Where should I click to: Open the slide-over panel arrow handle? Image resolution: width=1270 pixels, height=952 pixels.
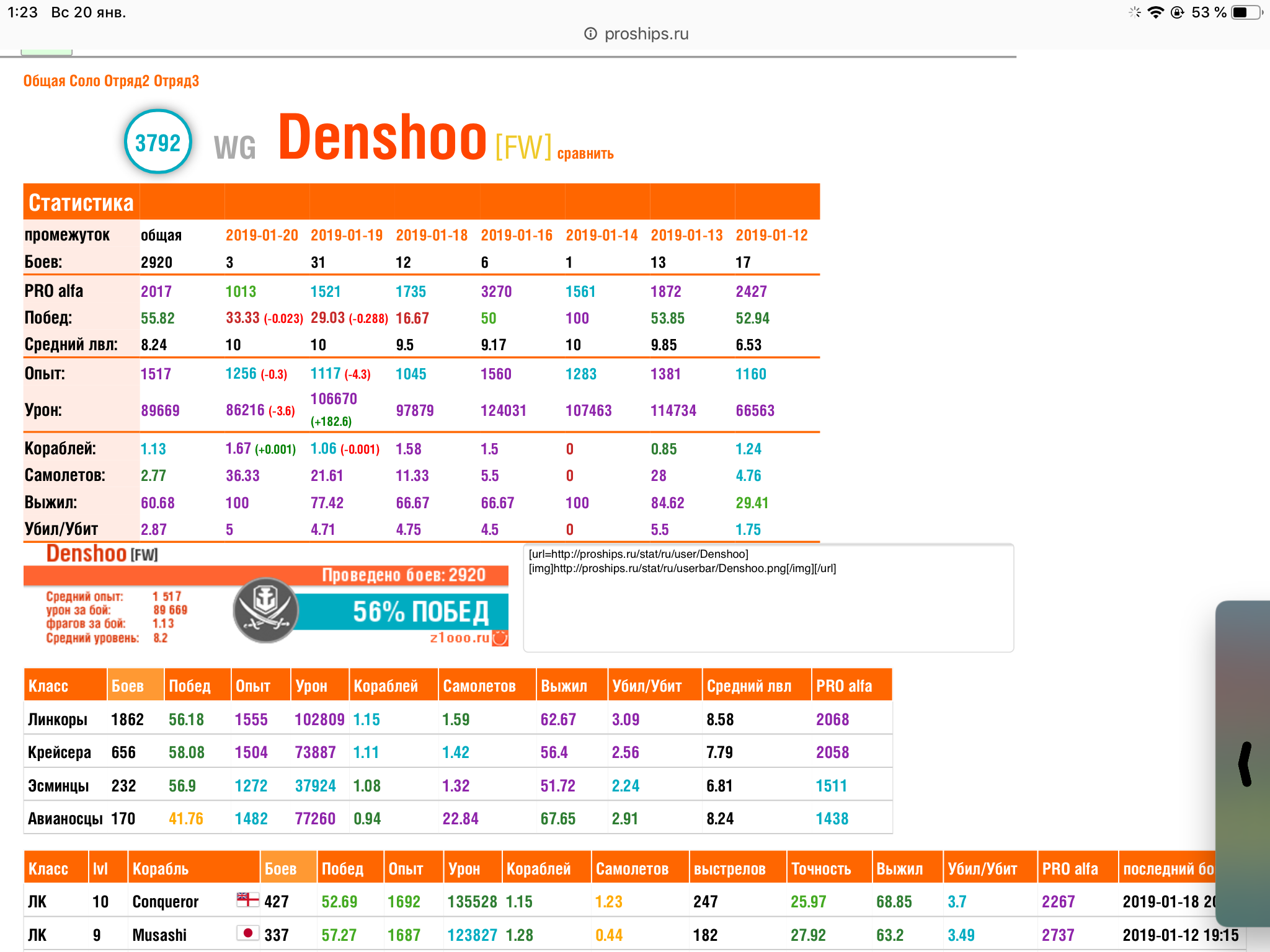pos(1245,764)
